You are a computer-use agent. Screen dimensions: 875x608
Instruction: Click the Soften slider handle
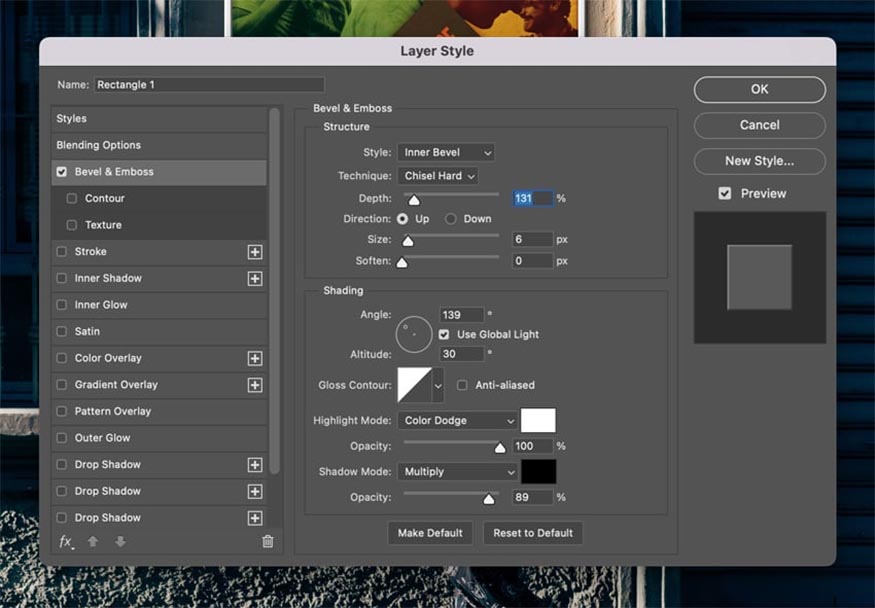(x=402, y=262)
